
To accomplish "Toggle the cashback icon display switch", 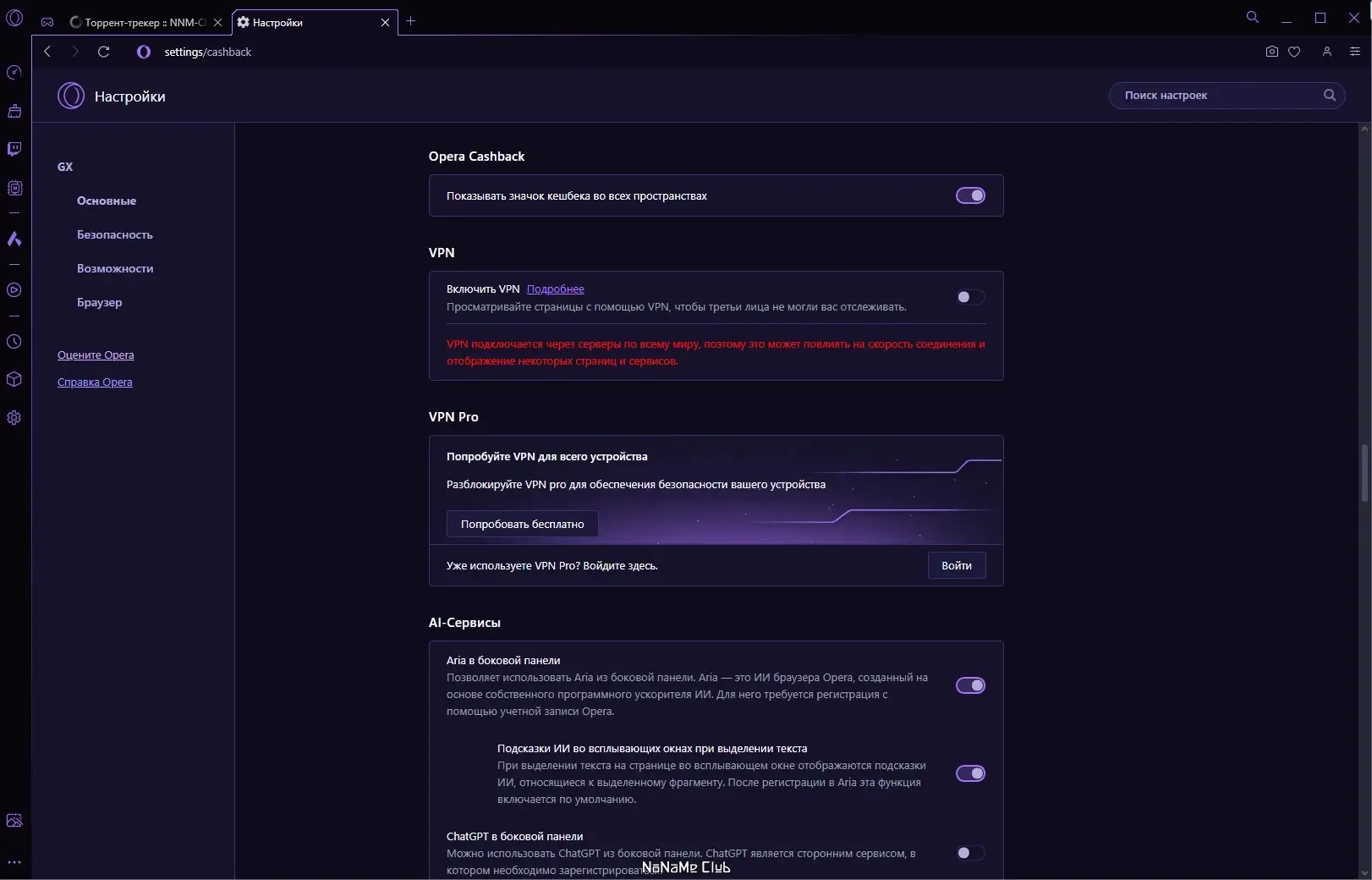I will point(970,195).
